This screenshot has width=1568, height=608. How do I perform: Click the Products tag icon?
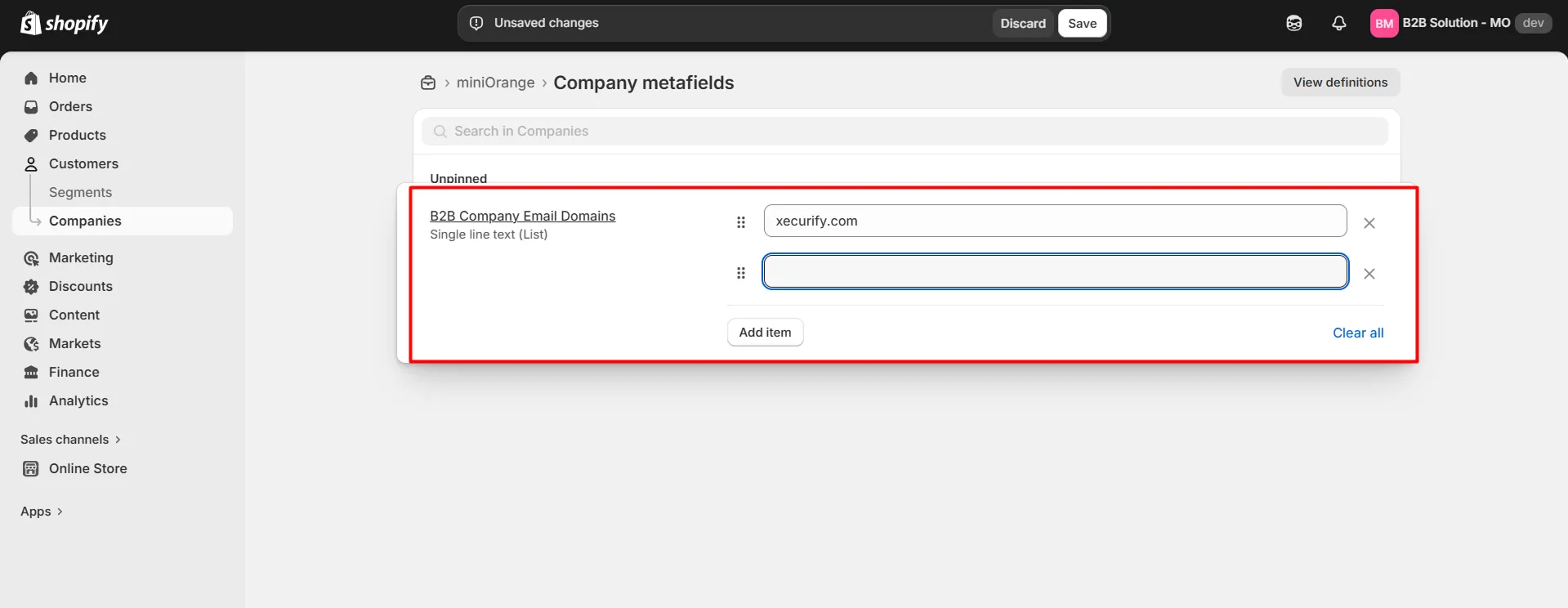pos(31,136)
